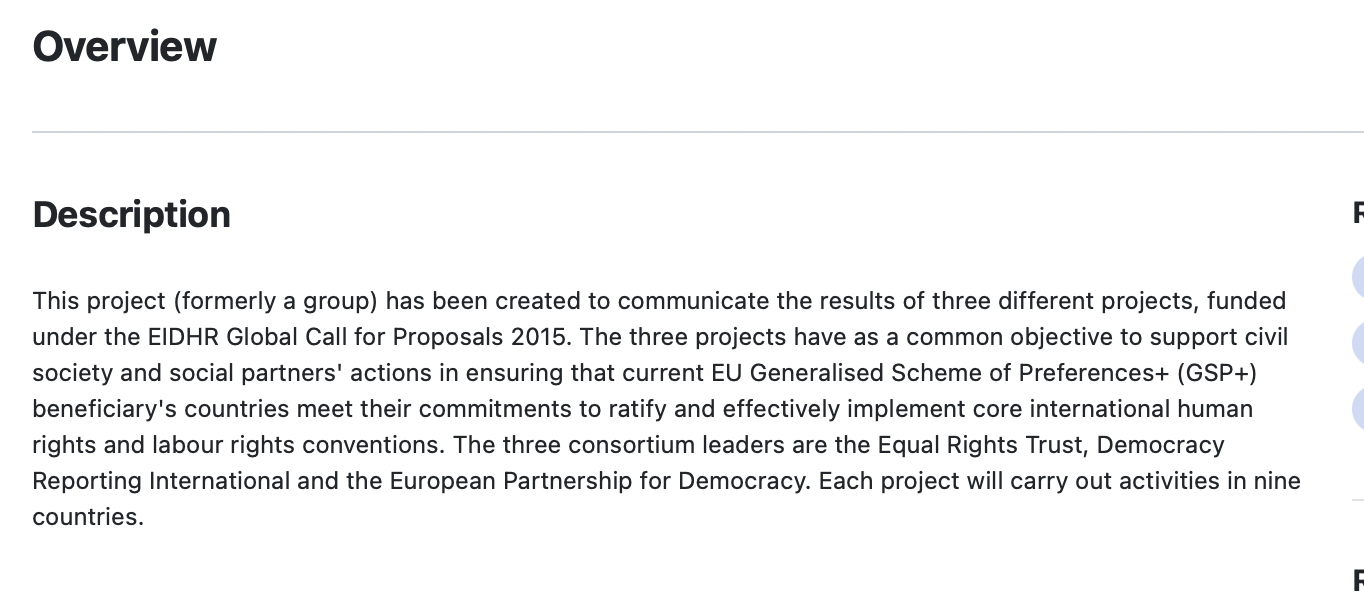
Task: Select the top blue tag pill in the sidebar
Action: (x=1357, y=277)
